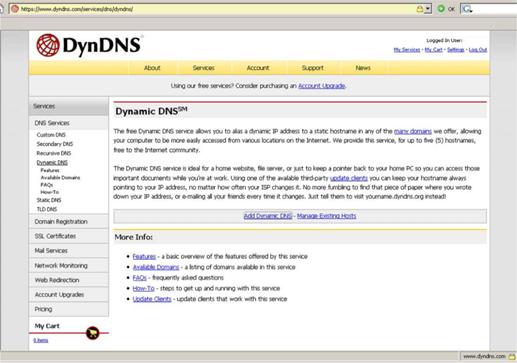Click the Log Out link
The image size is (517, 363).
tap(478, 50)
